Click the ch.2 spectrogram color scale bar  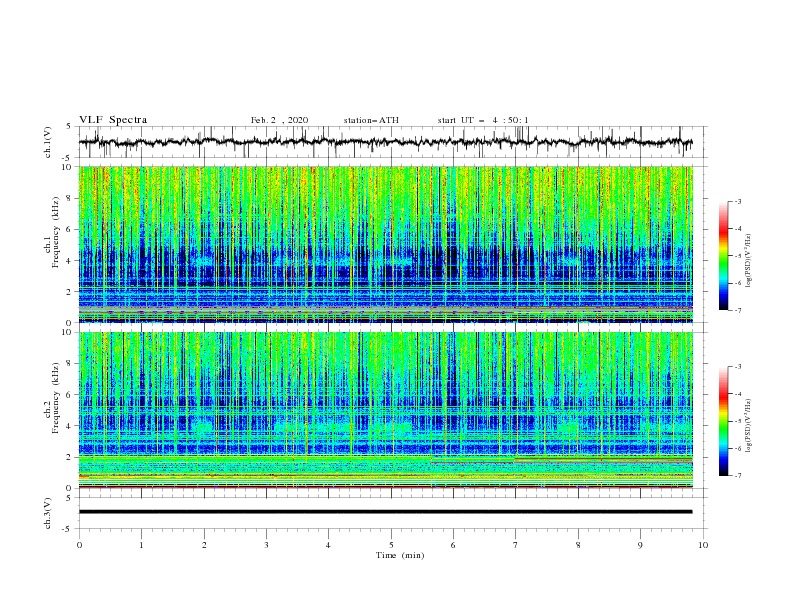pyautogui.click(x=723, y=421)
